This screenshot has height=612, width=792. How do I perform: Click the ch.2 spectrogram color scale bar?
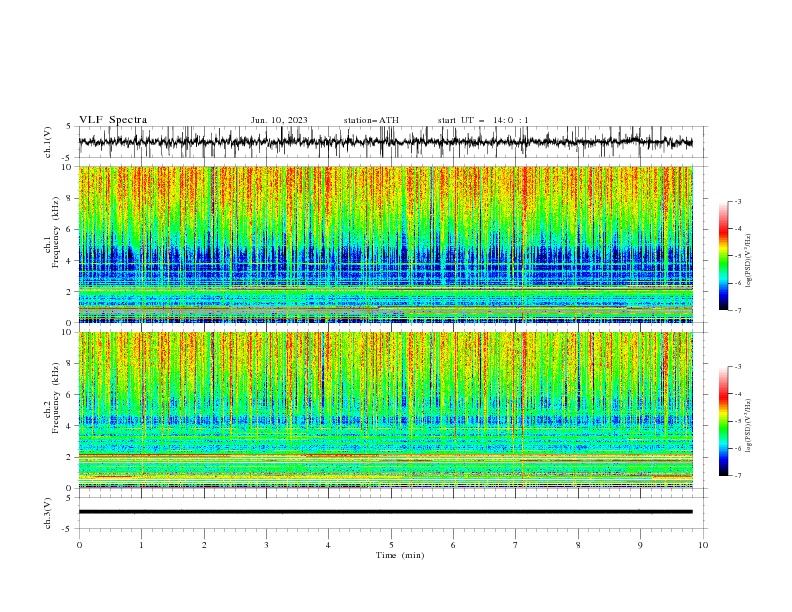pos(723,421)
